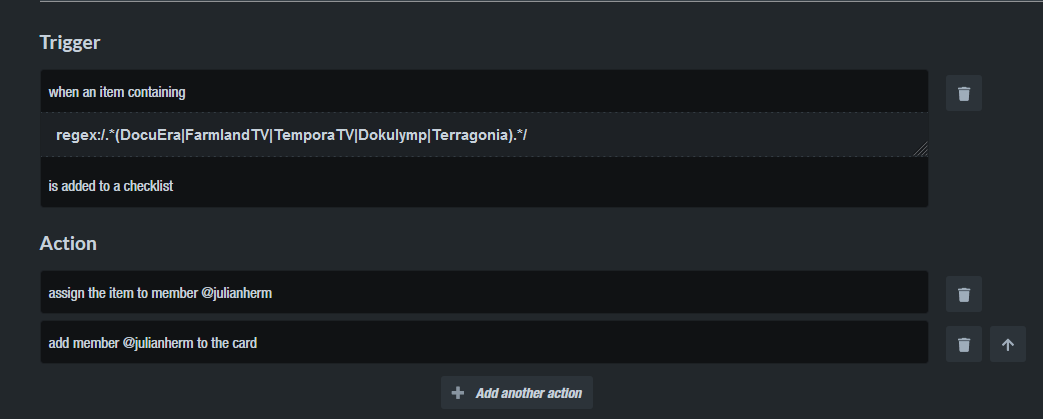Click the 'is added to a checklist' text
The image size is (1043, 419).
pyautogui.click(x=110, y=186)
